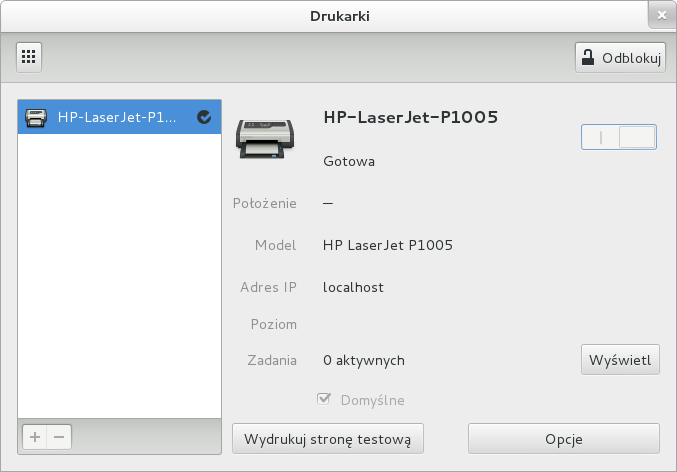The width and height of the screenshot is (677, 472).
Task: Click the default-printer checkmark badge in the list
Action: 204,117
